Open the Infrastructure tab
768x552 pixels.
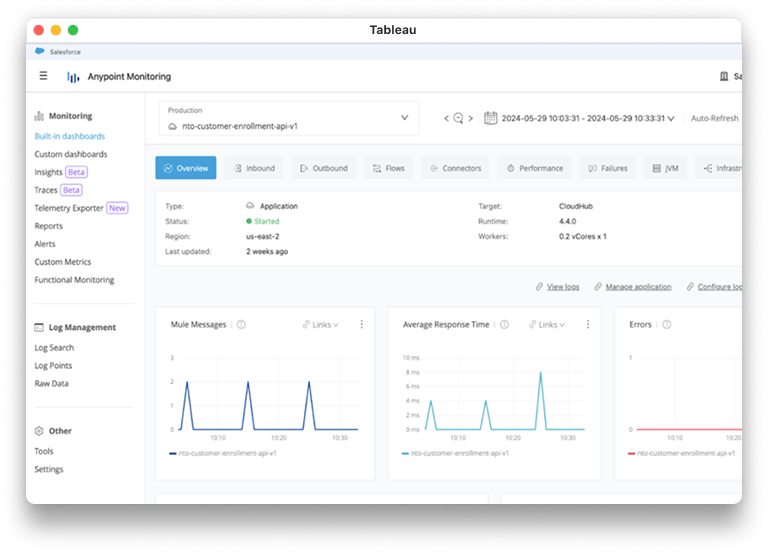coord(719,168)
